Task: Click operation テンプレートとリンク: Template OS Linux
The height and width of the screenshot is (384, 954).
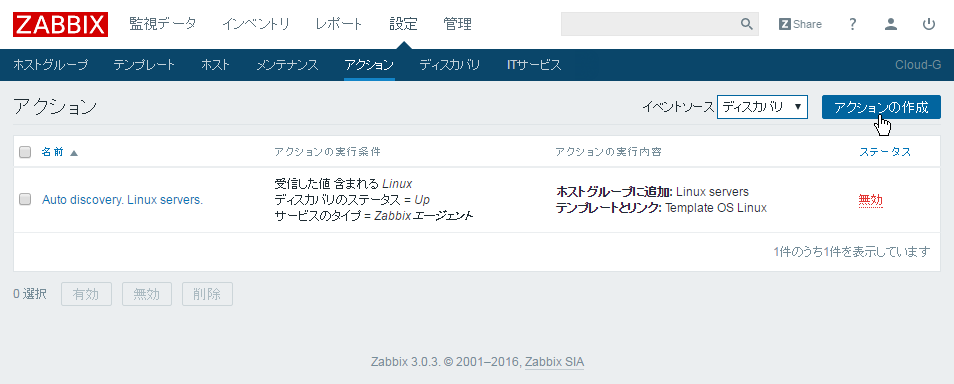Action: coord(661,208)
